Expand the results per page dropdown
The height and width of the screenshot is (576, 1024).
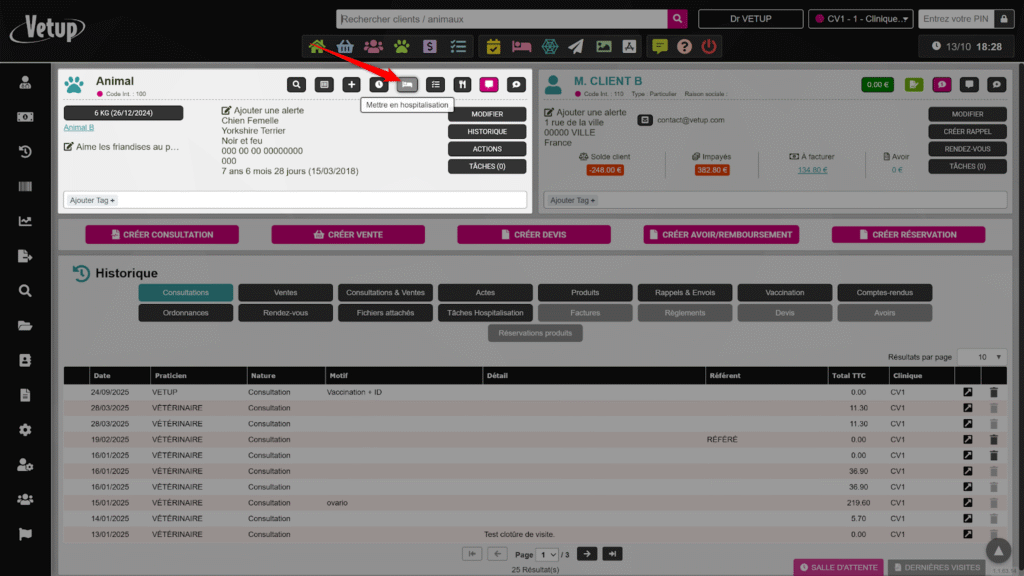coord(981,357)
